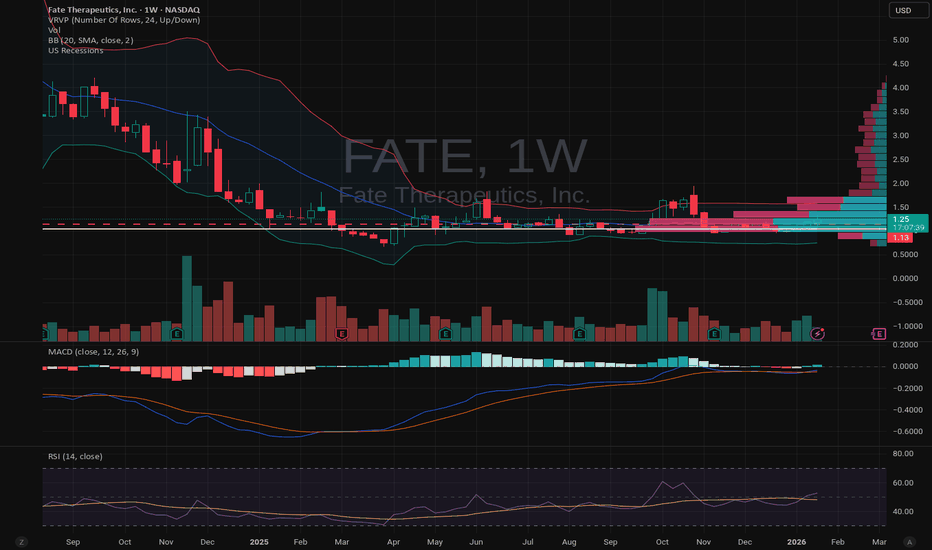Screen dimensions: 932x550
Task: Click the lightning bolt event icon
Action: click(819, 332)
